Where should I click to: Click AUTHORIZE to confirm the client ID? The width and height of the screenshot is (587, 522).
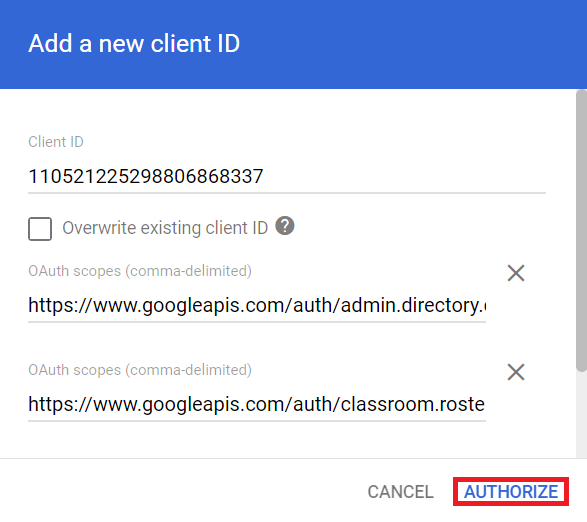[x=511, y=492]
